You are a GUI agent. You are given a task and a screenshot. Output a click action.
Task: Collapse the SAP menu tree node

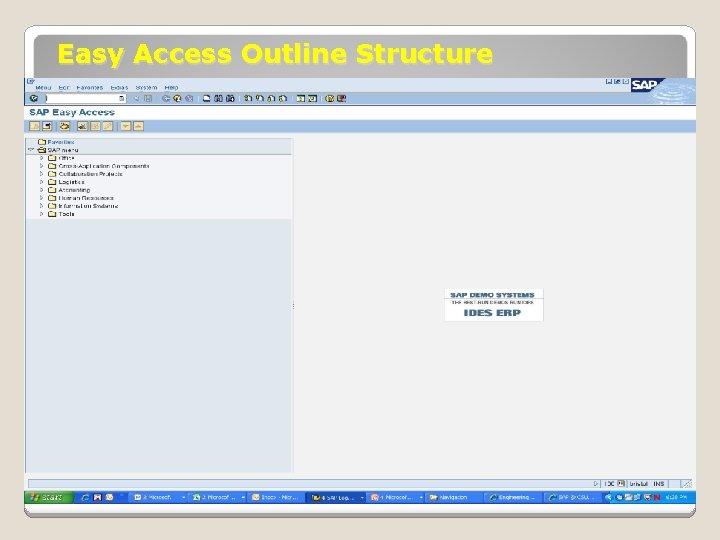coord(31,150)
